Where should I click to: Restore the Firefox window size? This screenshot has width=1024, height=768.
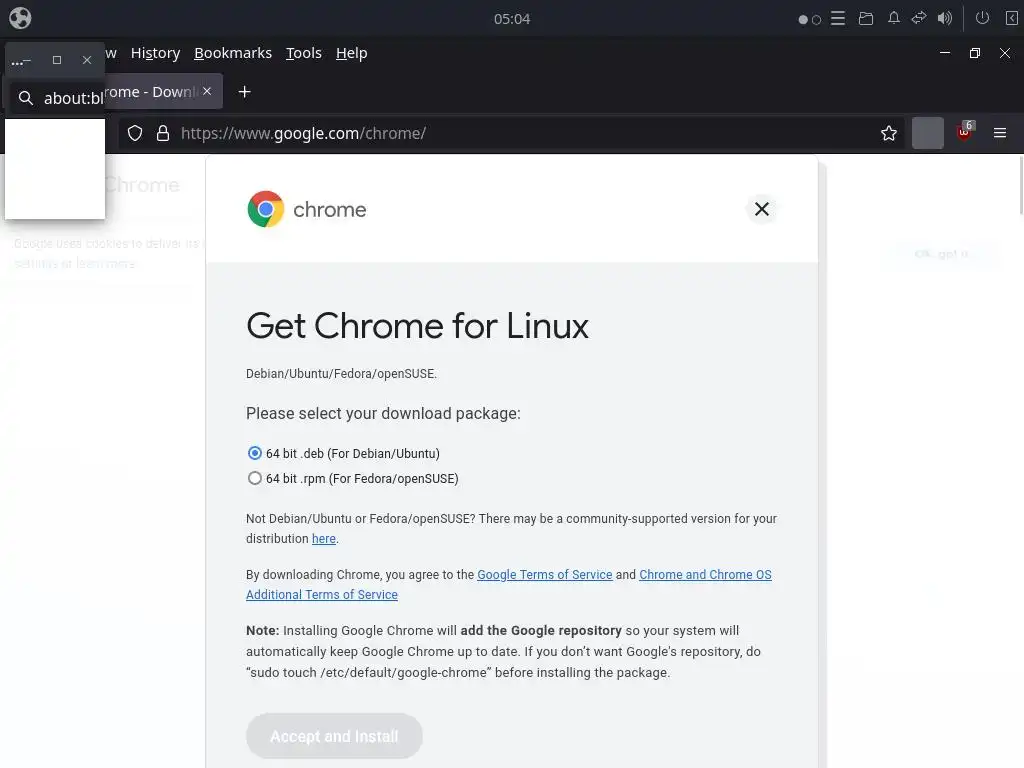click(x=974, y=53)
